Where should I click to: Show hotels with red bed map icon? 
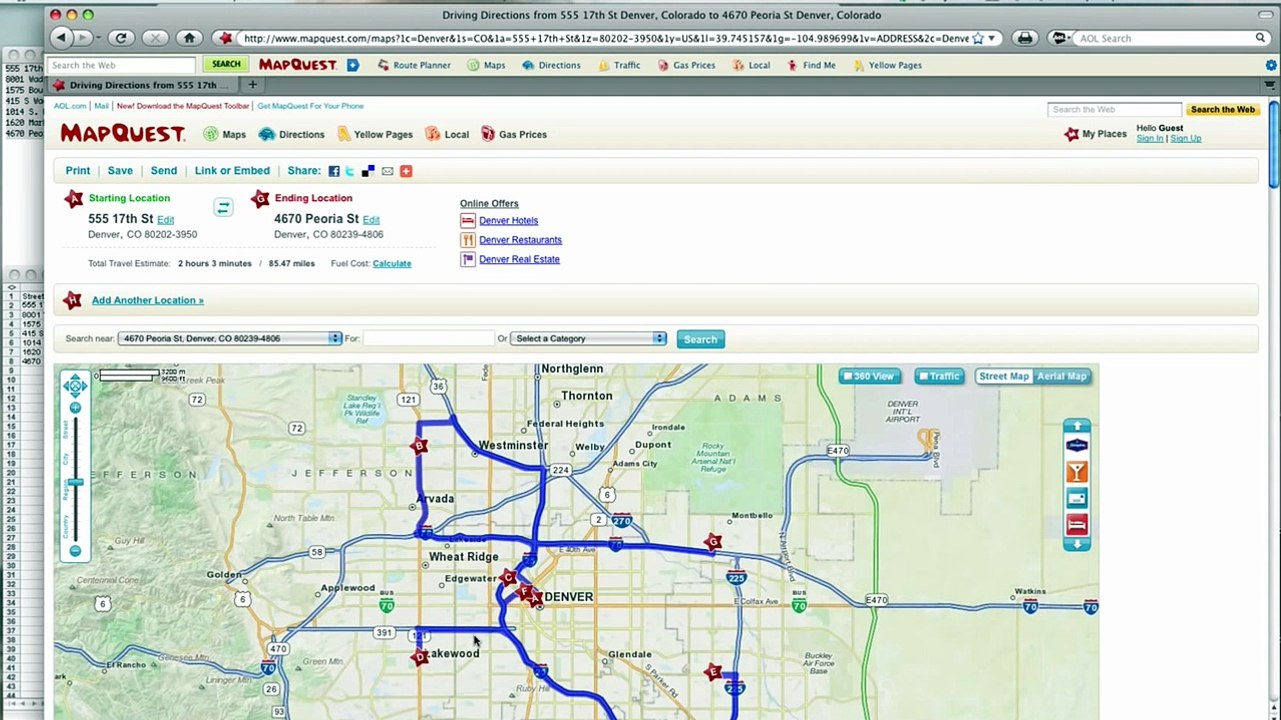[x=1076, y=524]
